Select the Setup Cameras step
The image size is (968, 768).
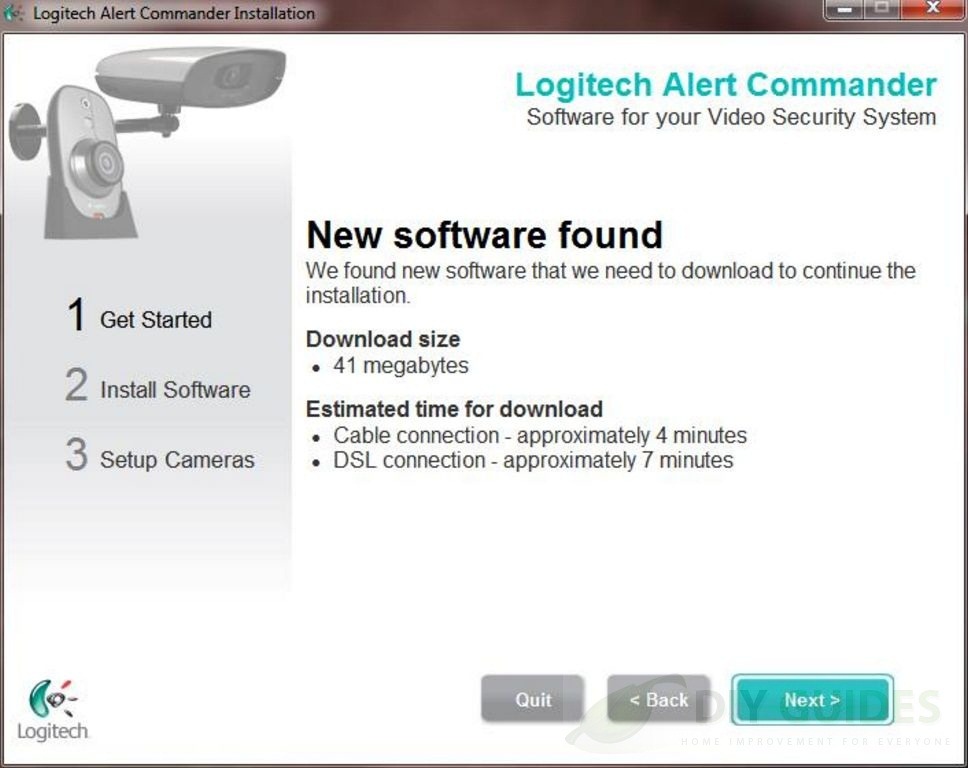[177, 460]
